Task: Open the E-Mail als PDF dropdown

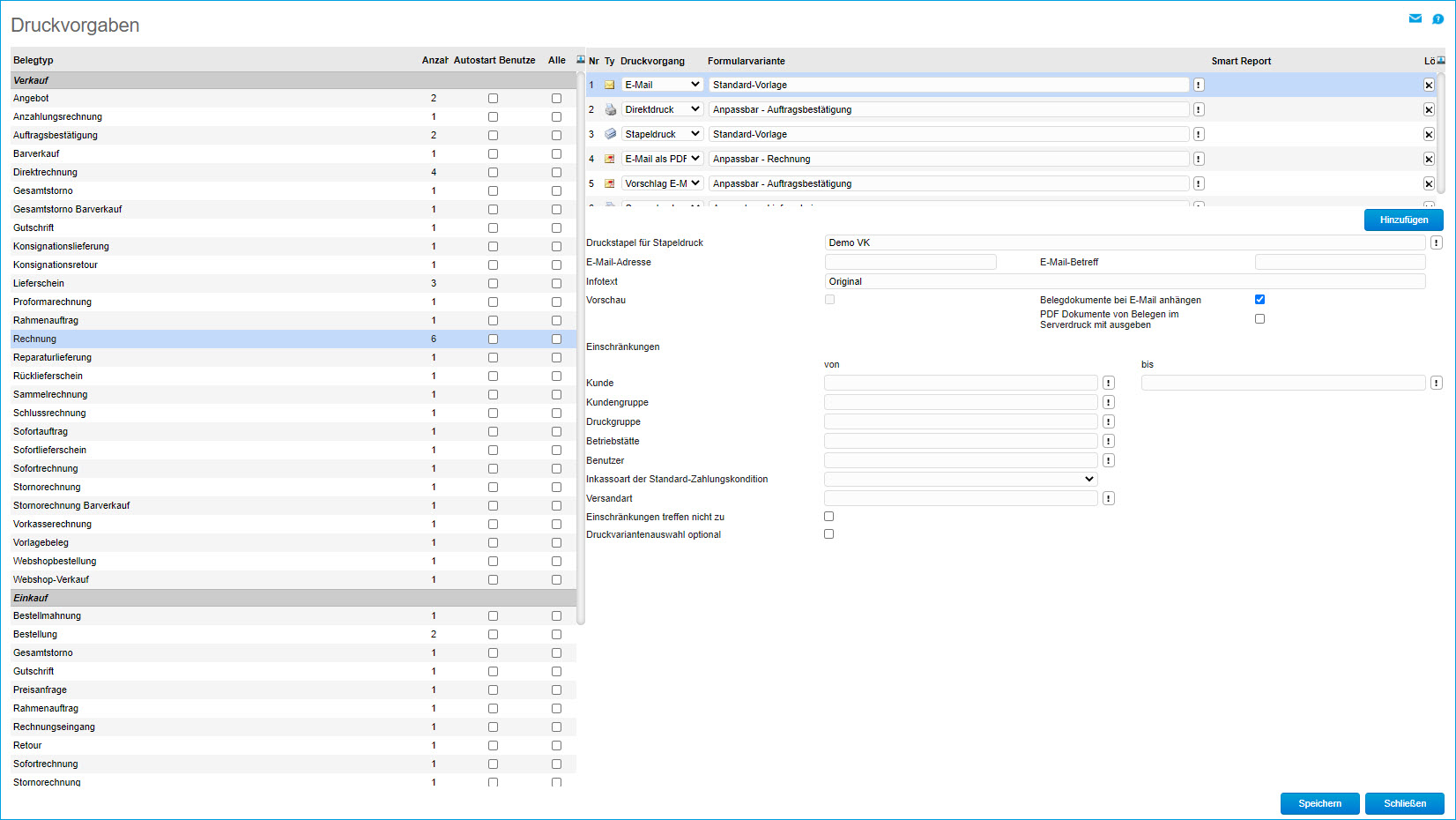Action: click(663, 159)
